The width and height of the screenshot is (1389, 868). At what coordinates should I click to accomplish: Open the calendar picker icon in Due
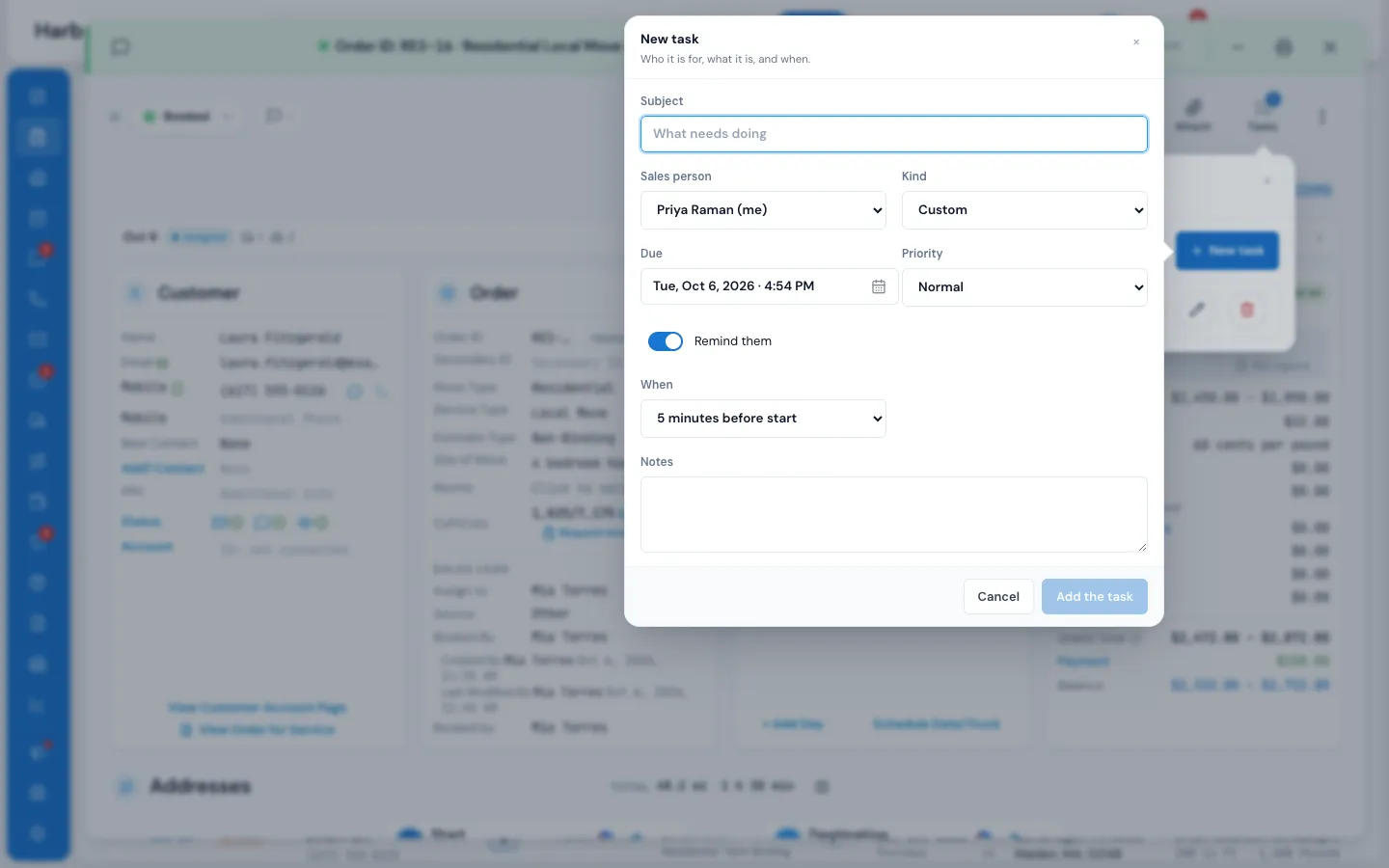[879, 286]
